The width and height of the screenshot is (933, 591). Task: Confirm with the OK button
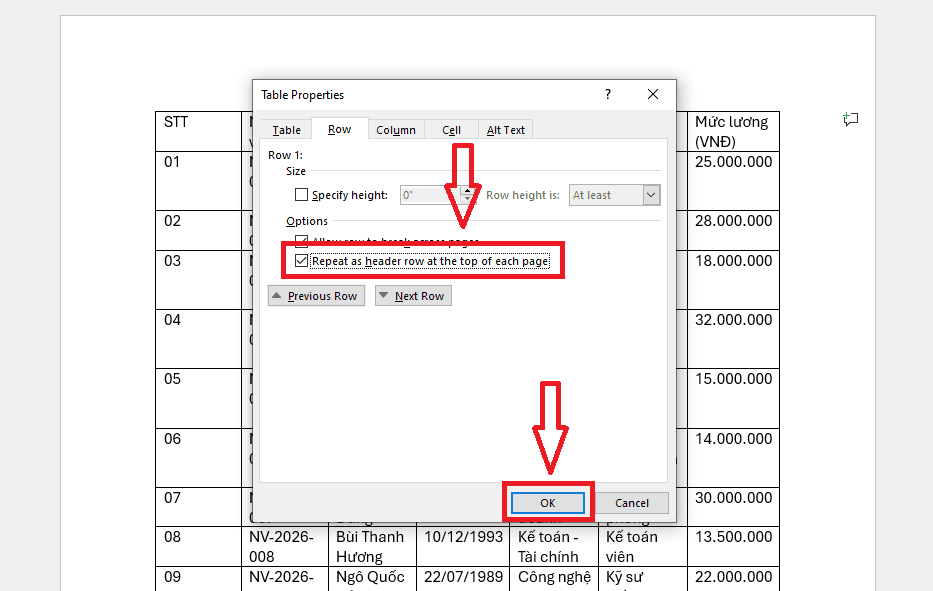click(x=547, y=503)
